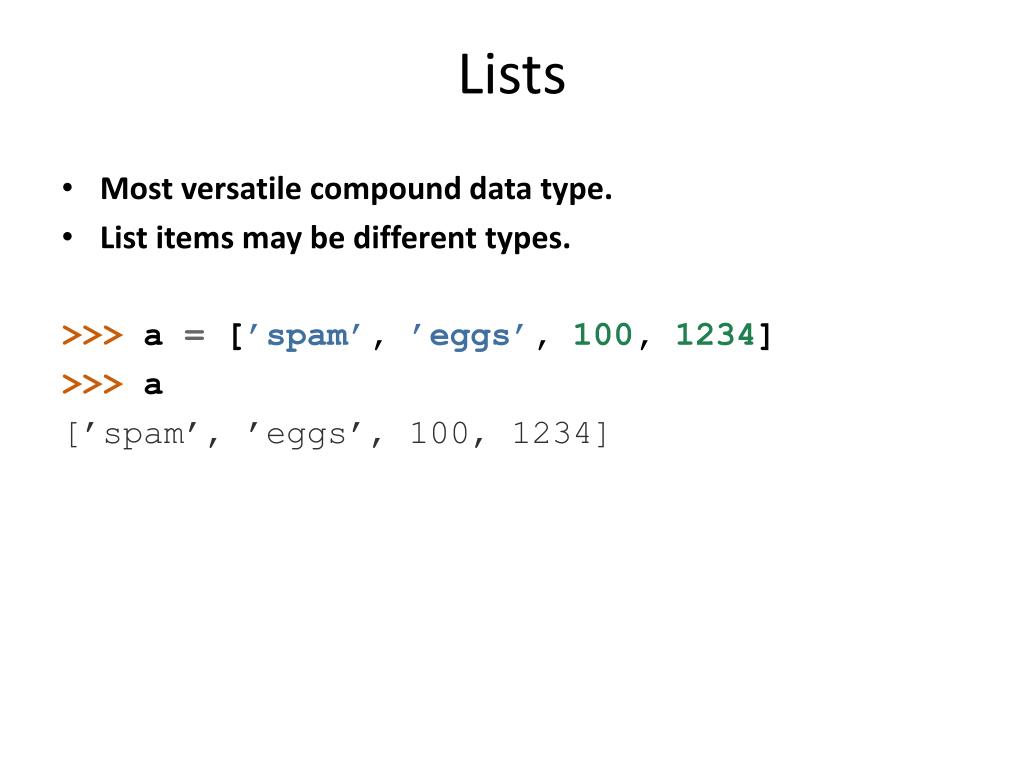This screenshot has height=768, width=1024.
Task: Click 100 in the gray output line
Action: point(439,433)
